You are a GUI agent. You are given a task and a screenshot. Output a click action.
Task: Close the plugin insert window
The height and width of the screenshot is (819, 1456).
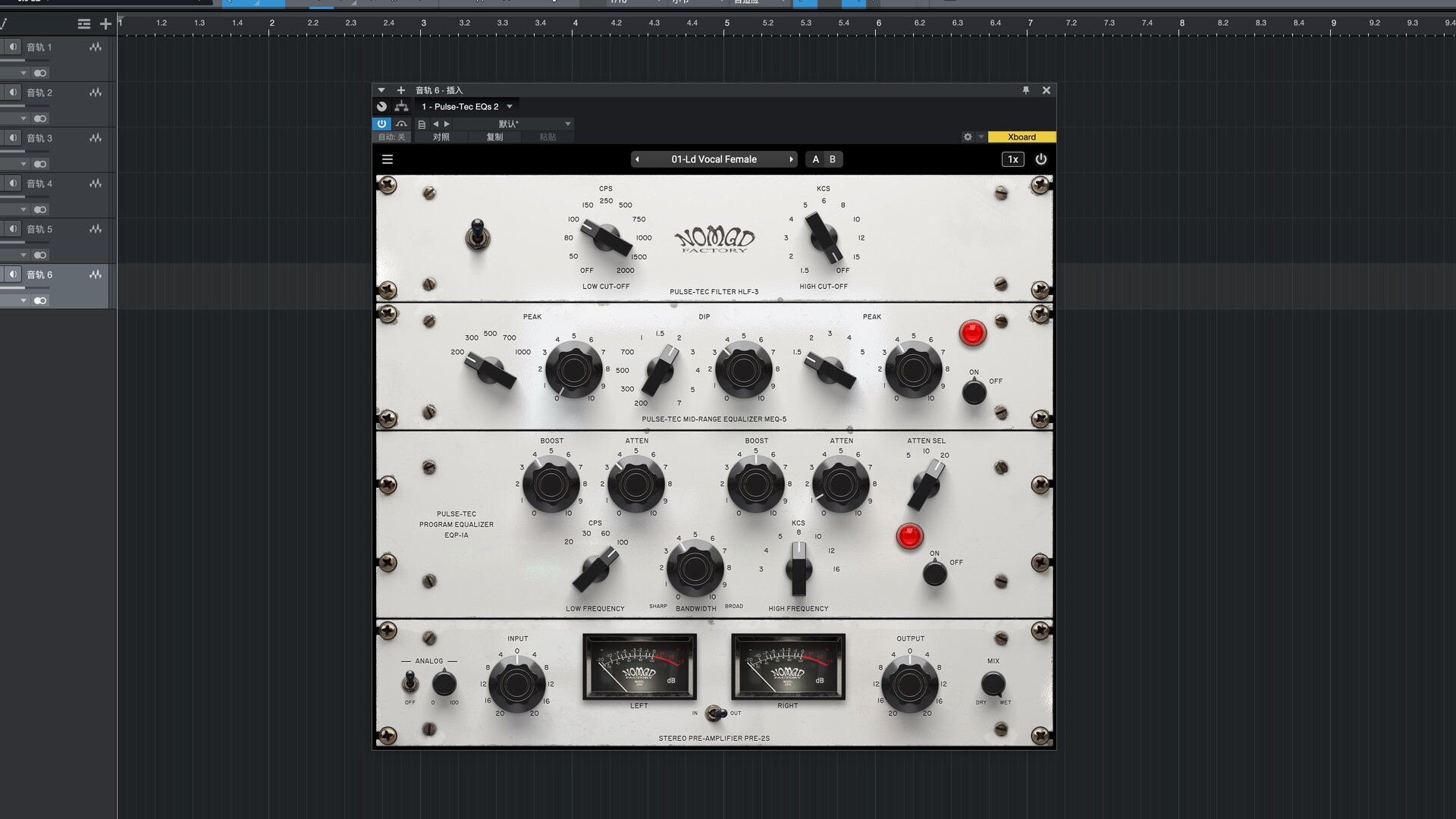pyautogui.click(x=1046, y=90)
